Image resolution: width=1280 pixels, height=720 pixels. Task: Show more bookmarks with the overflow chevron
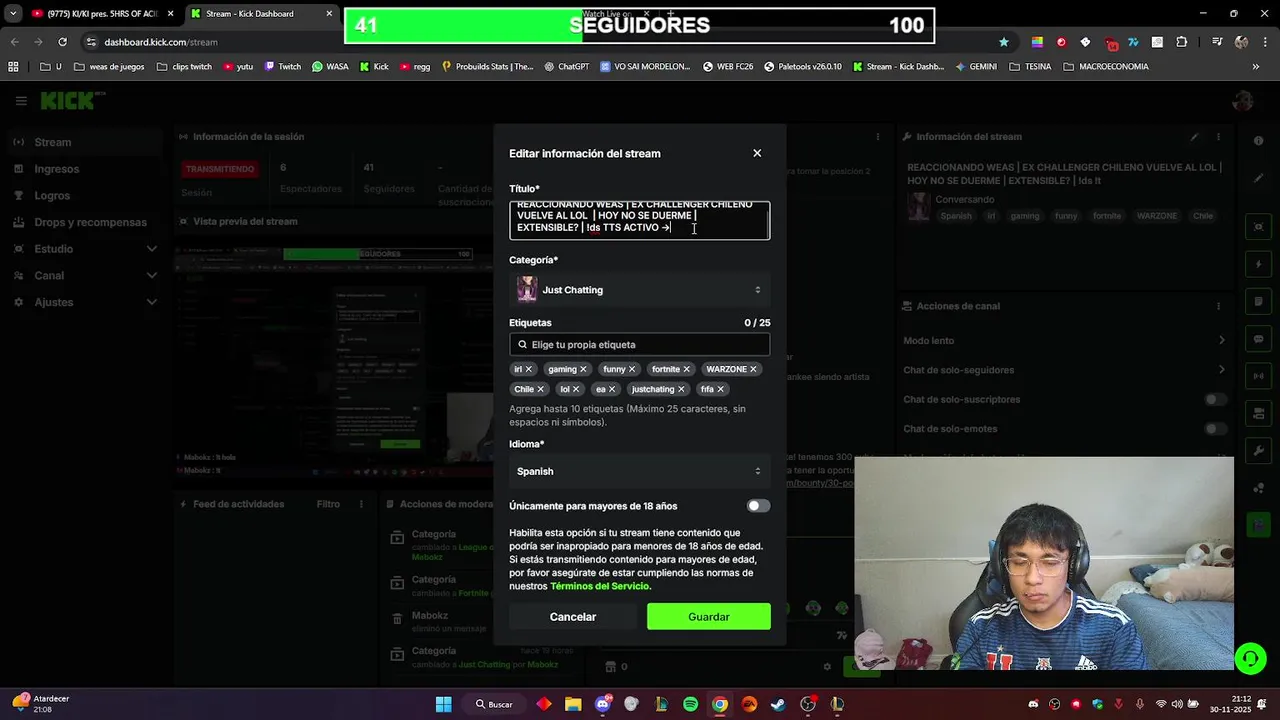1256,67
